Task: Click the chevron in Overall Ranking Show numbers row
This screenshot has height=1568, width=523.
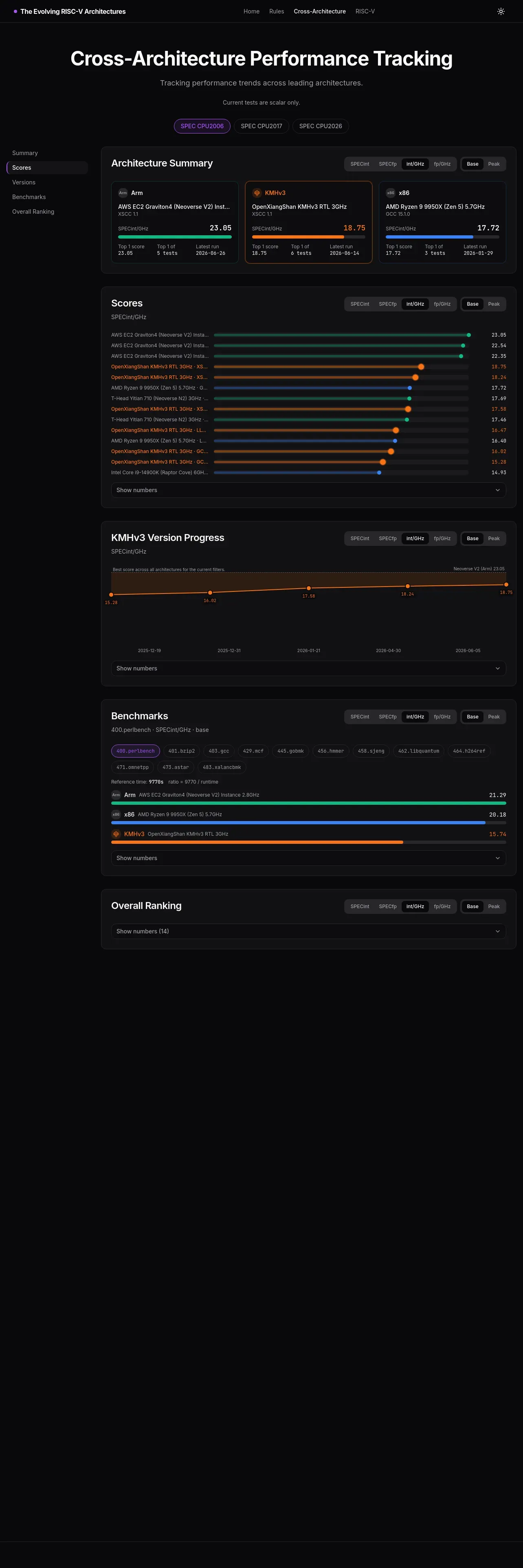Action: pos(497,931)
